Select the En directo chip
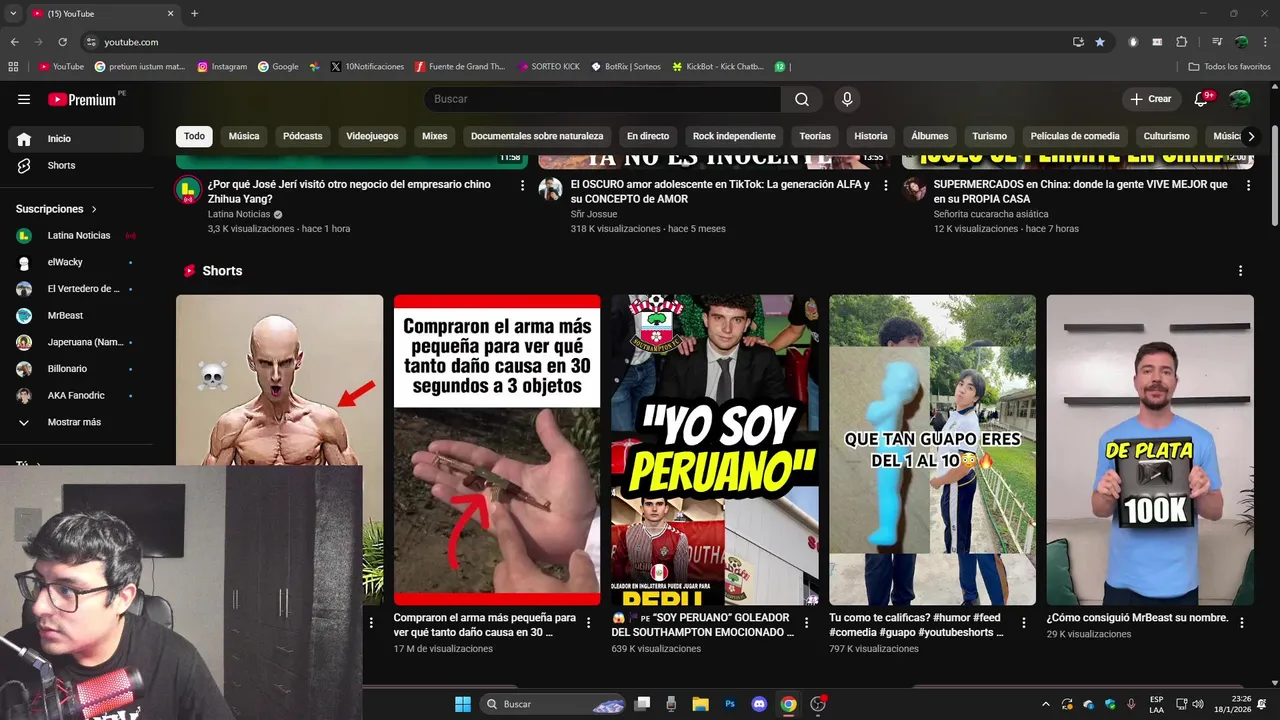This screenshot has height=720, width=1280. [648, 136]
